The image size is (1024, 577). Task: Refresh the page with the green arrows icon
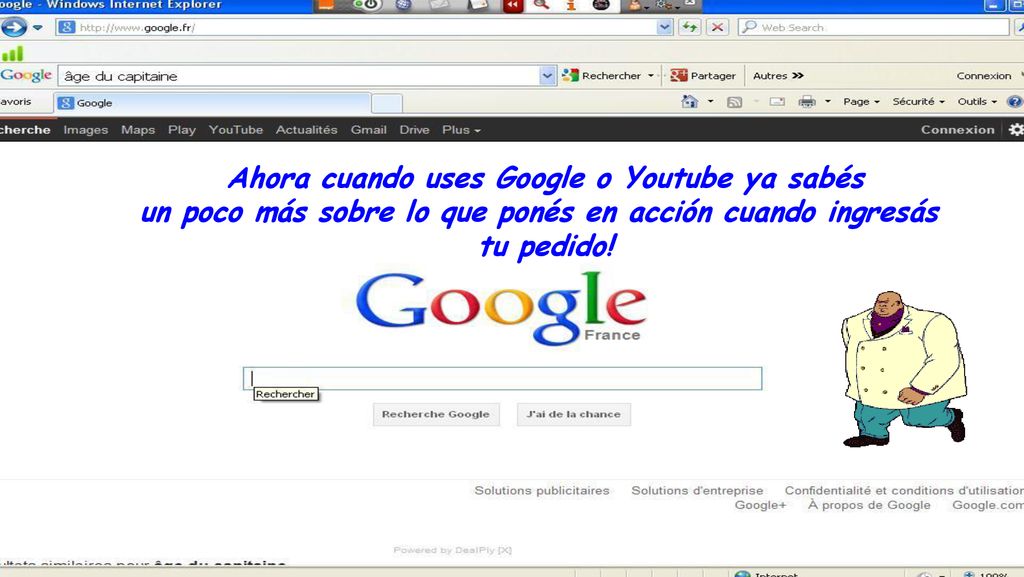[x=690, y=27]
